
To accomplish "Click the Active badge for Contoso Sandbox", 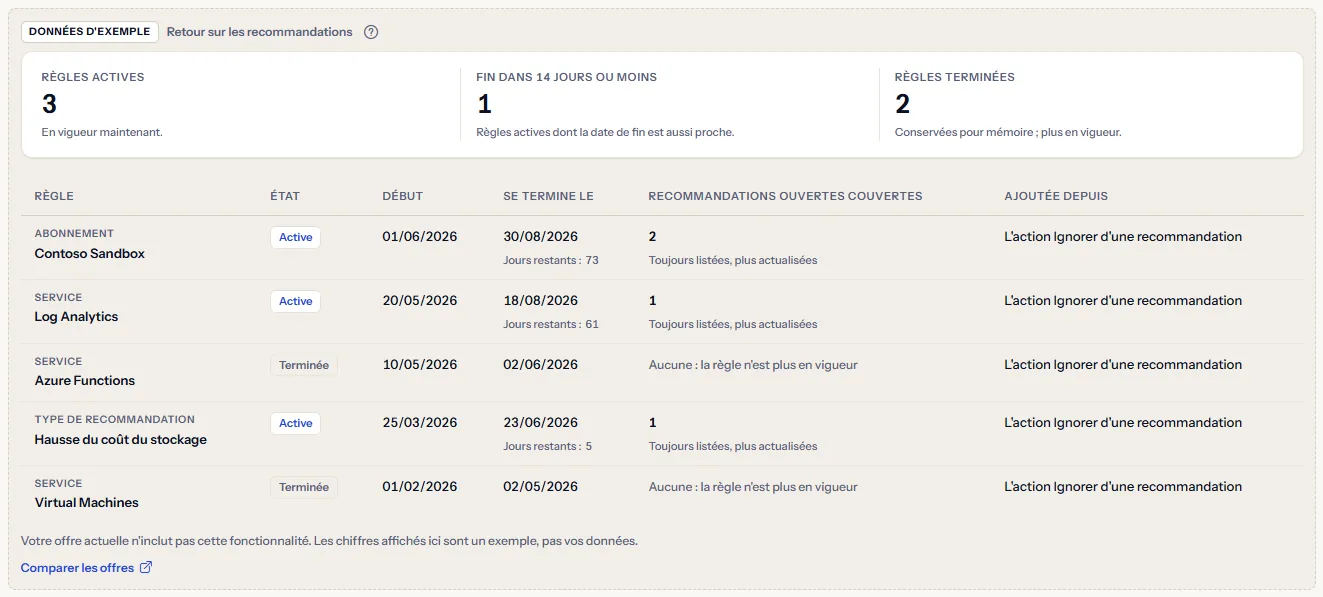I will (296, 238).
